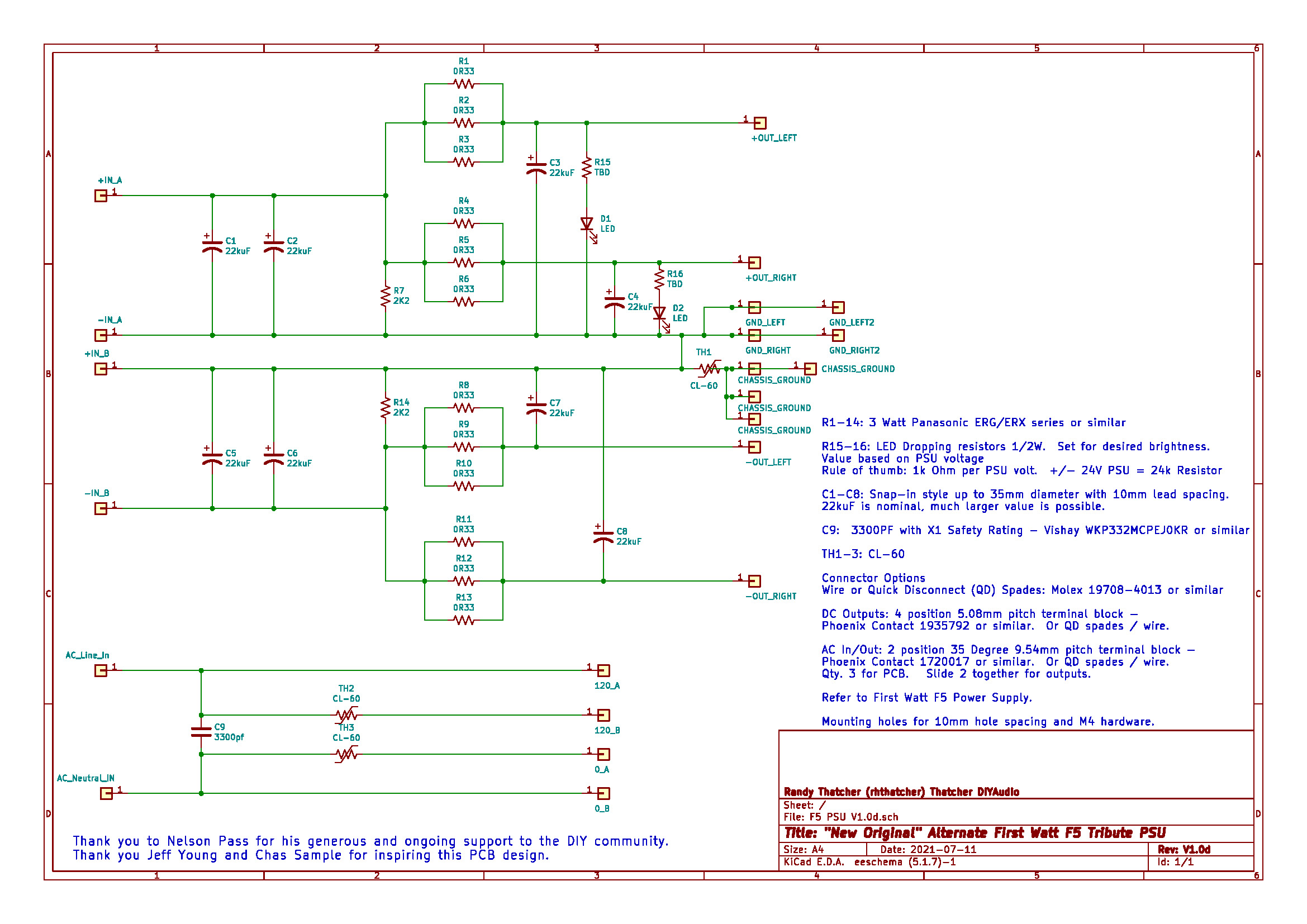Select the +IN_B connector pad
The width and height of the screenshot is (1307, 924).
(x=101, y=369)
